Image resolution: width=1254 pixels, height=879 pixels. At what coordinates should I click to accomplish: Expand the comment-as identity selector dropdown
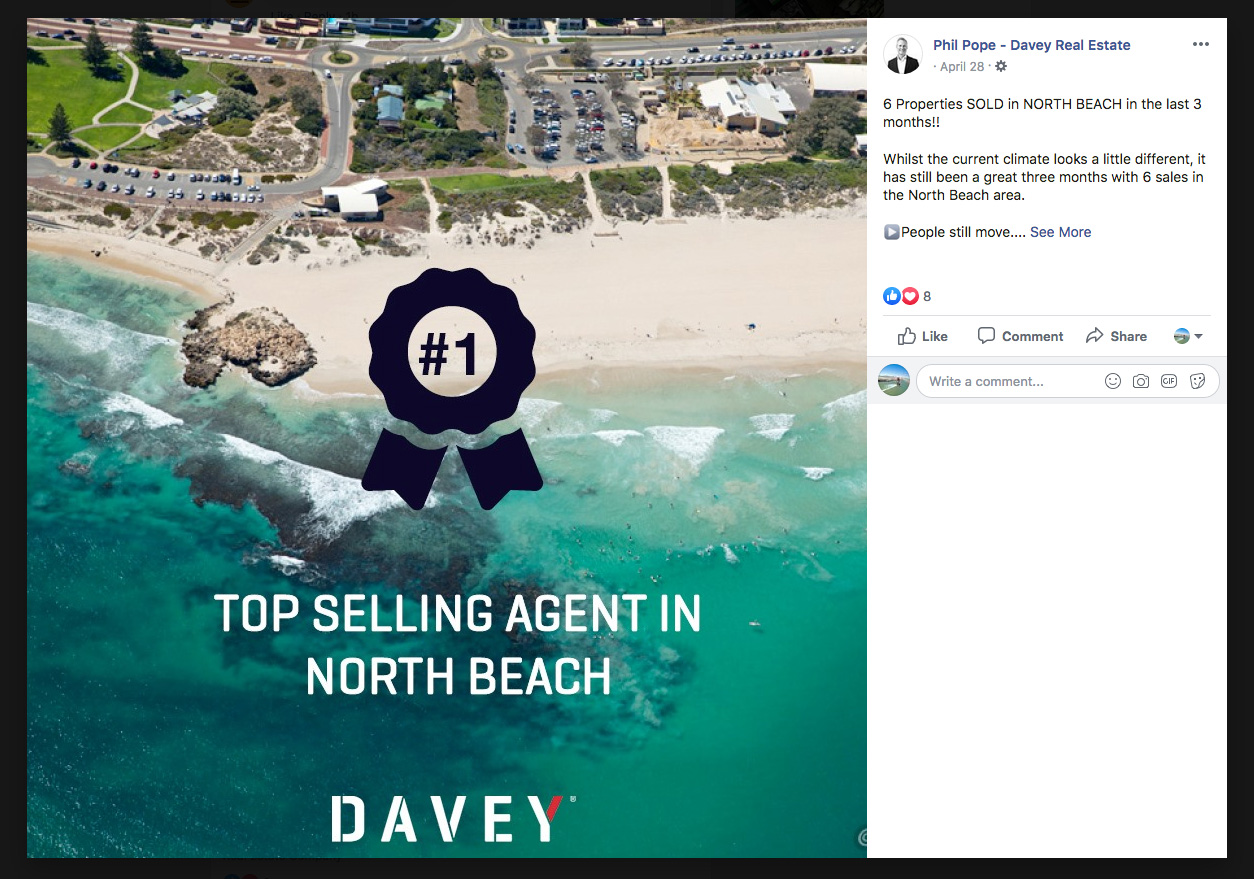(x=1188, y=336)
